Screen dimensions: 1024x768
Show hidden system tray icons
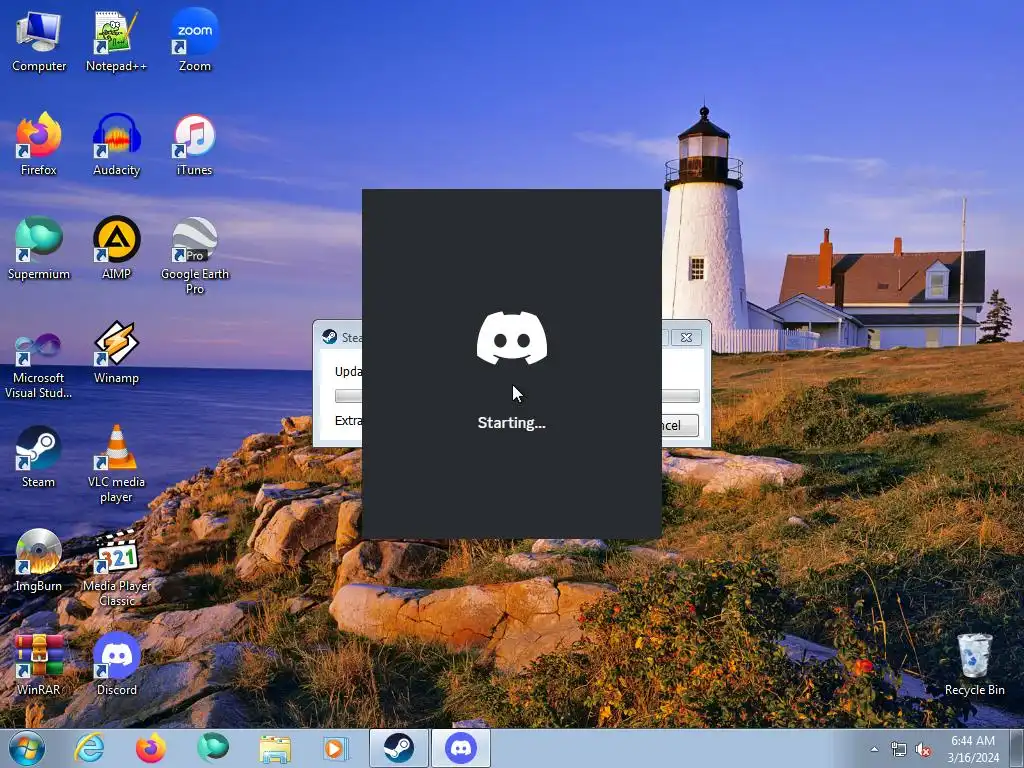click(x=874, y=749)
